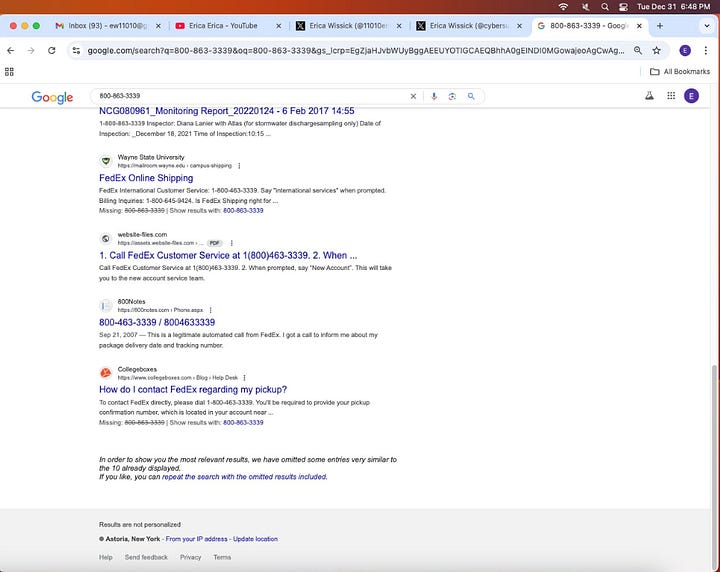Close the YouTube tab
Screen dimensions: 720x572
279,26
